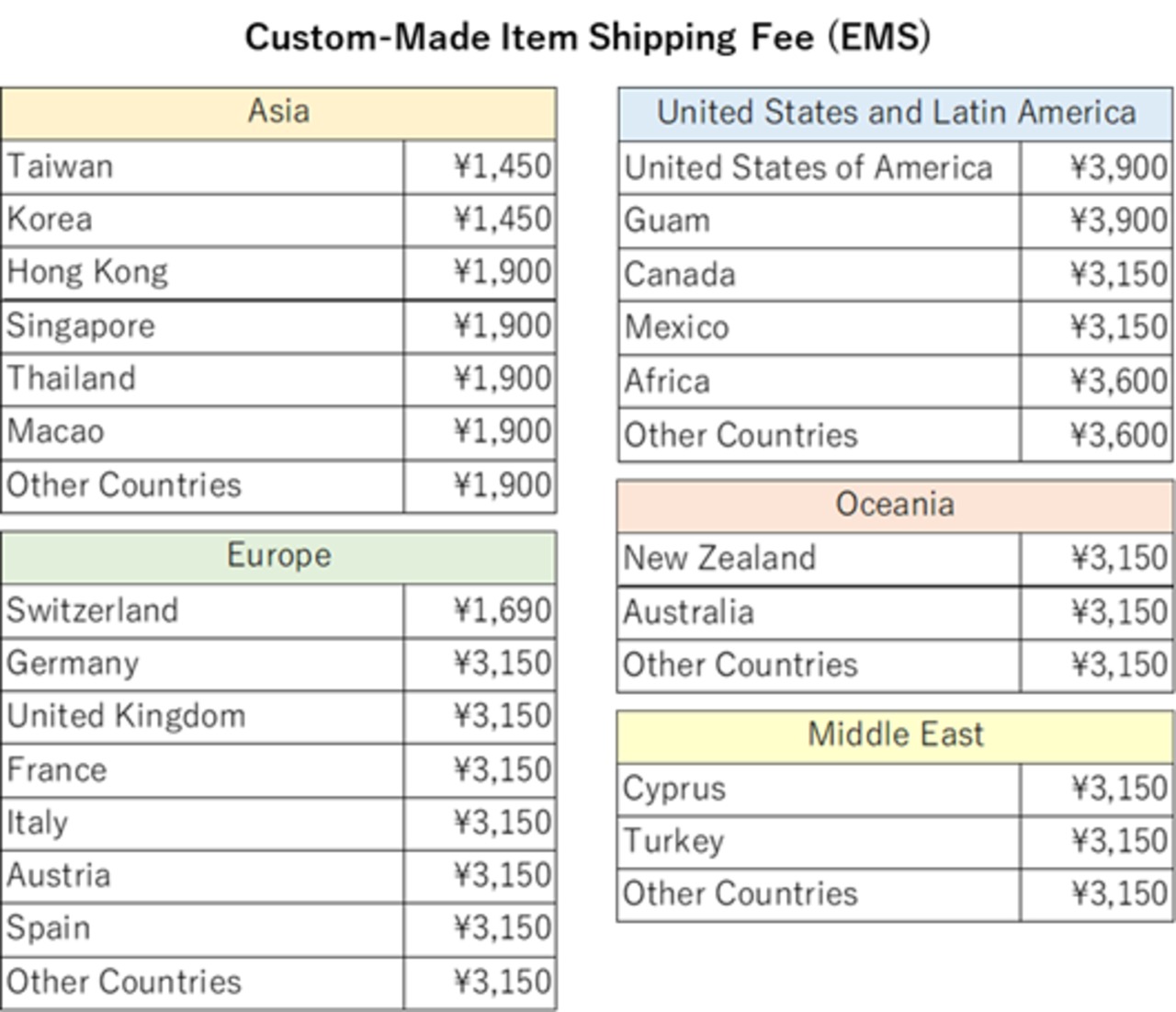Select the Turkey ¥3,150 fee cell

1097,842
